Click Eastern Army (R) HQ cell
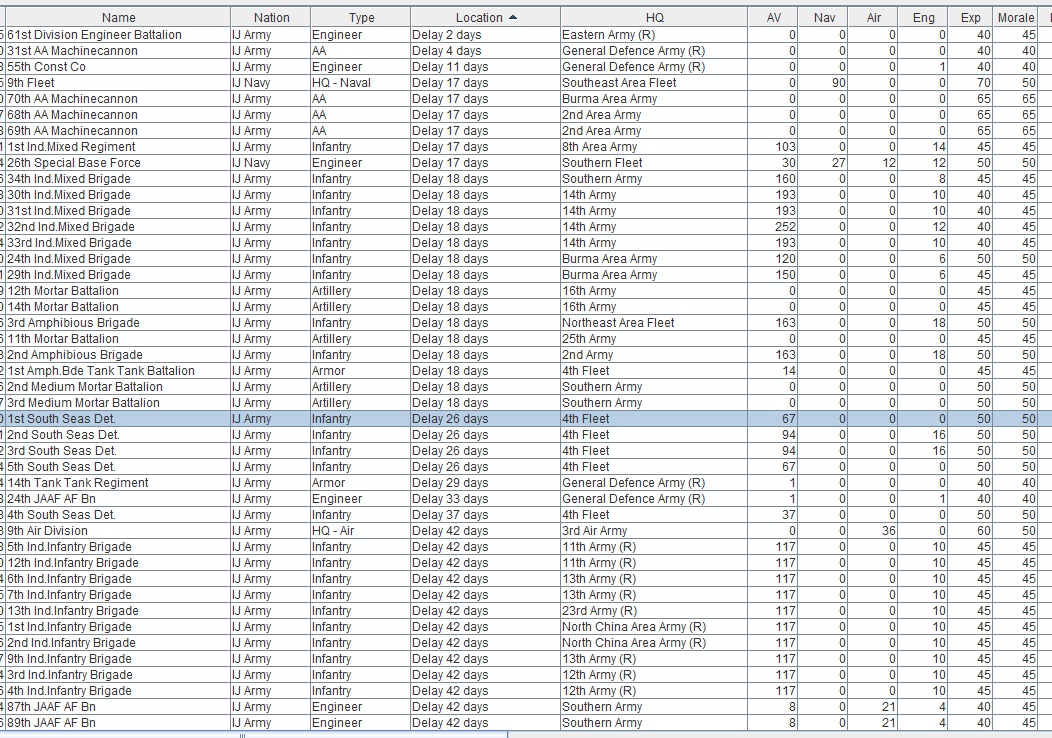 click(654, 35)
